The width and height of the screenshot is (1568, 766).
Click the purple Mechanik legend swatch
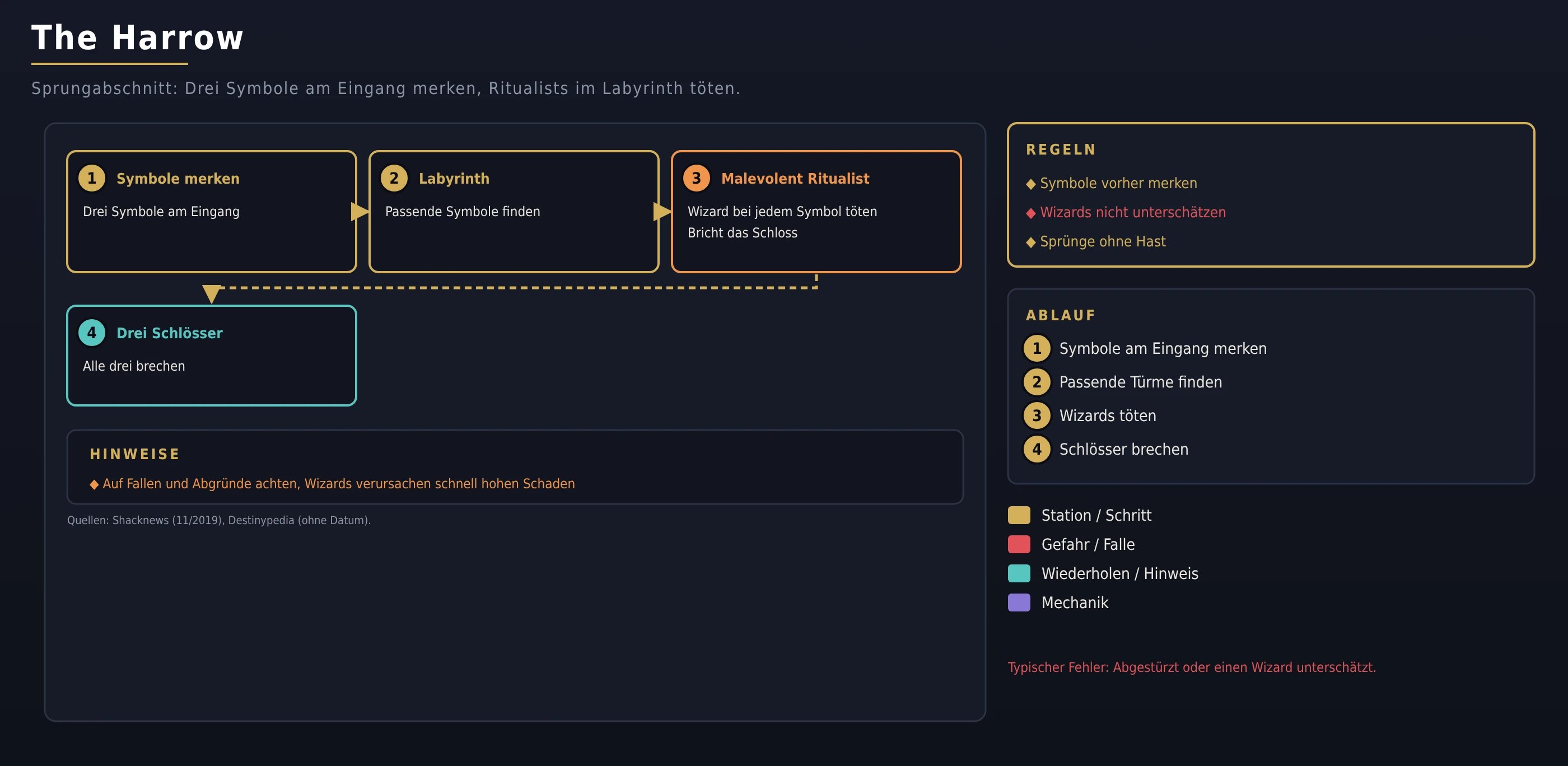pyautogui.click(x=1019, y=603)
